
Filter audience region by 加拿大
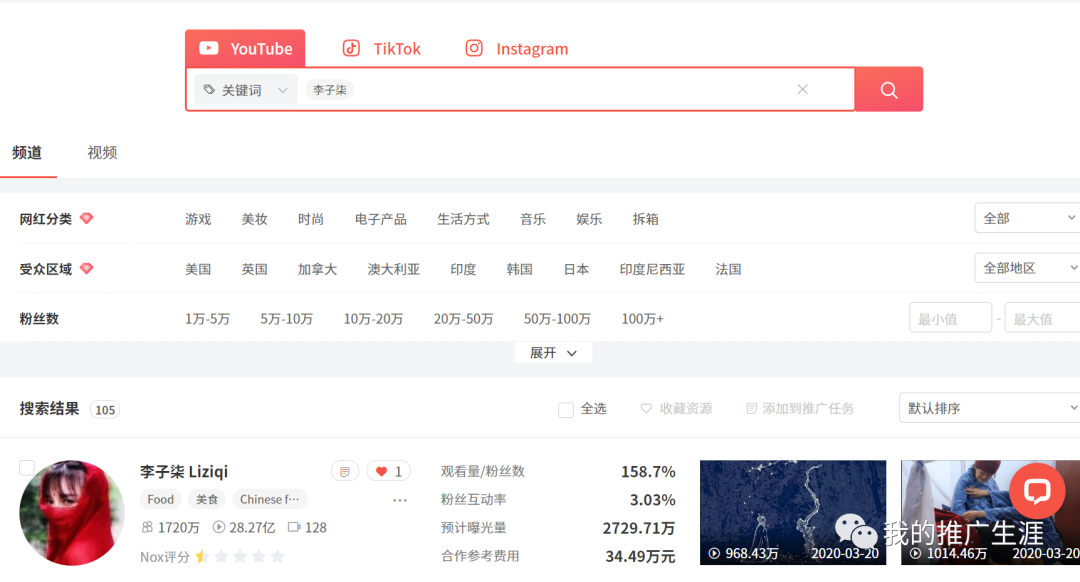pyautogui.click(x=317, y=269)
